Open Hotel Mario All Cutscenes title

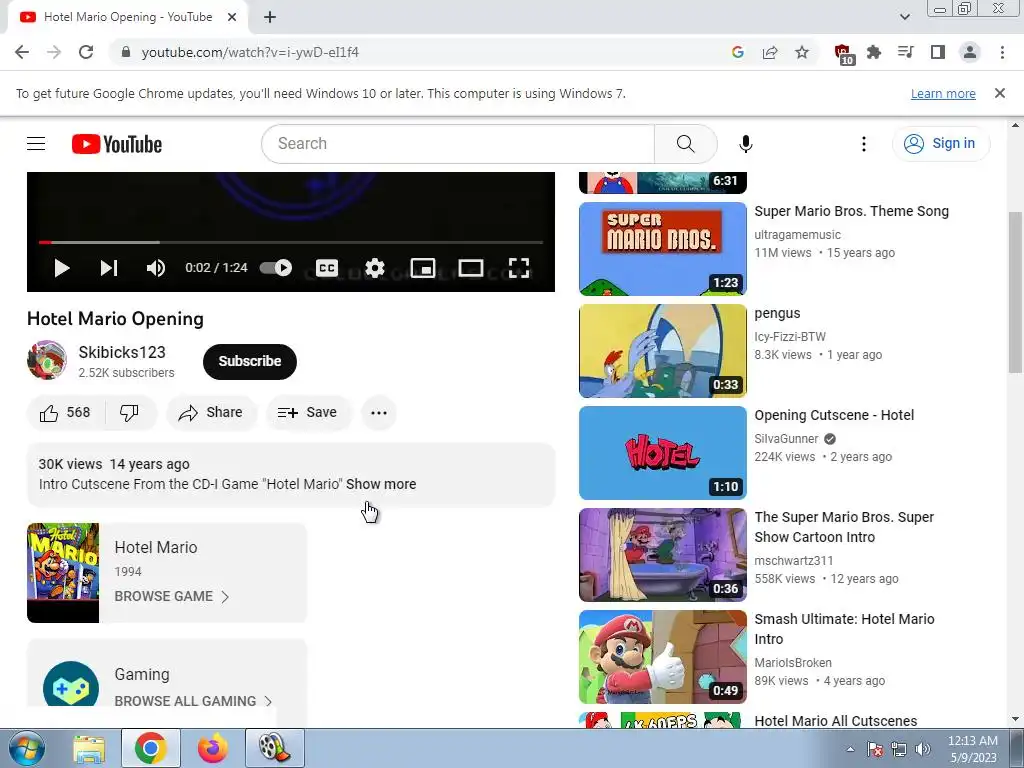tap(835, 721)
